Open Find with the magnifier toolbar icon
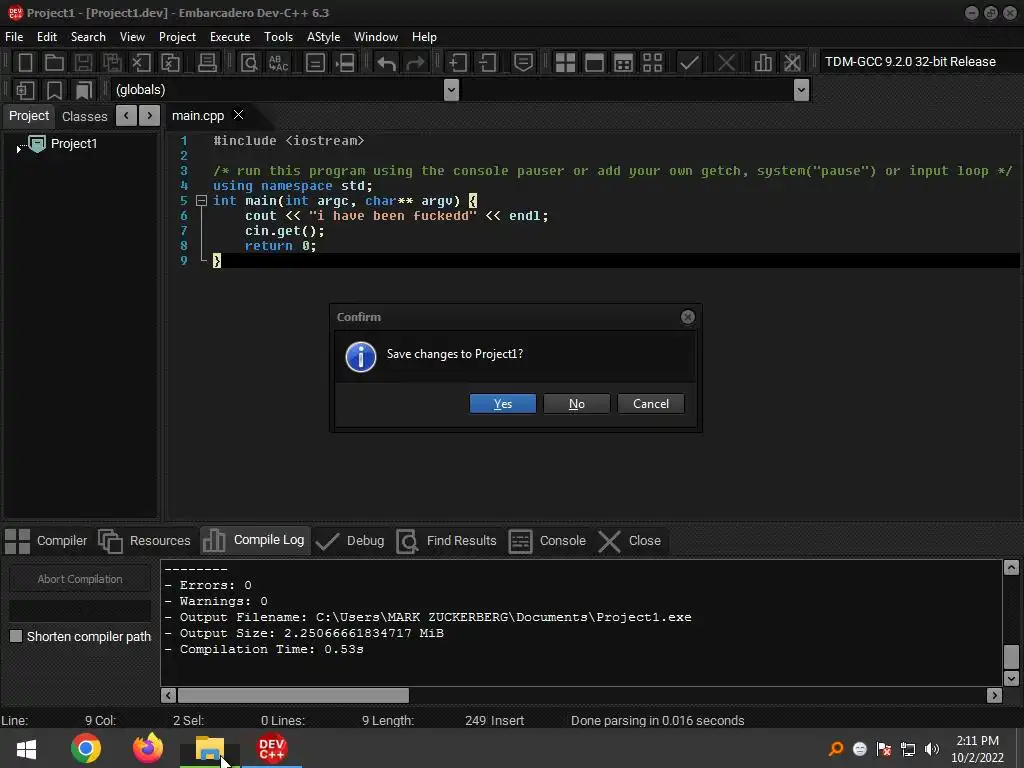Screen dimensions: 1024x768 click(x=249, y=63)
